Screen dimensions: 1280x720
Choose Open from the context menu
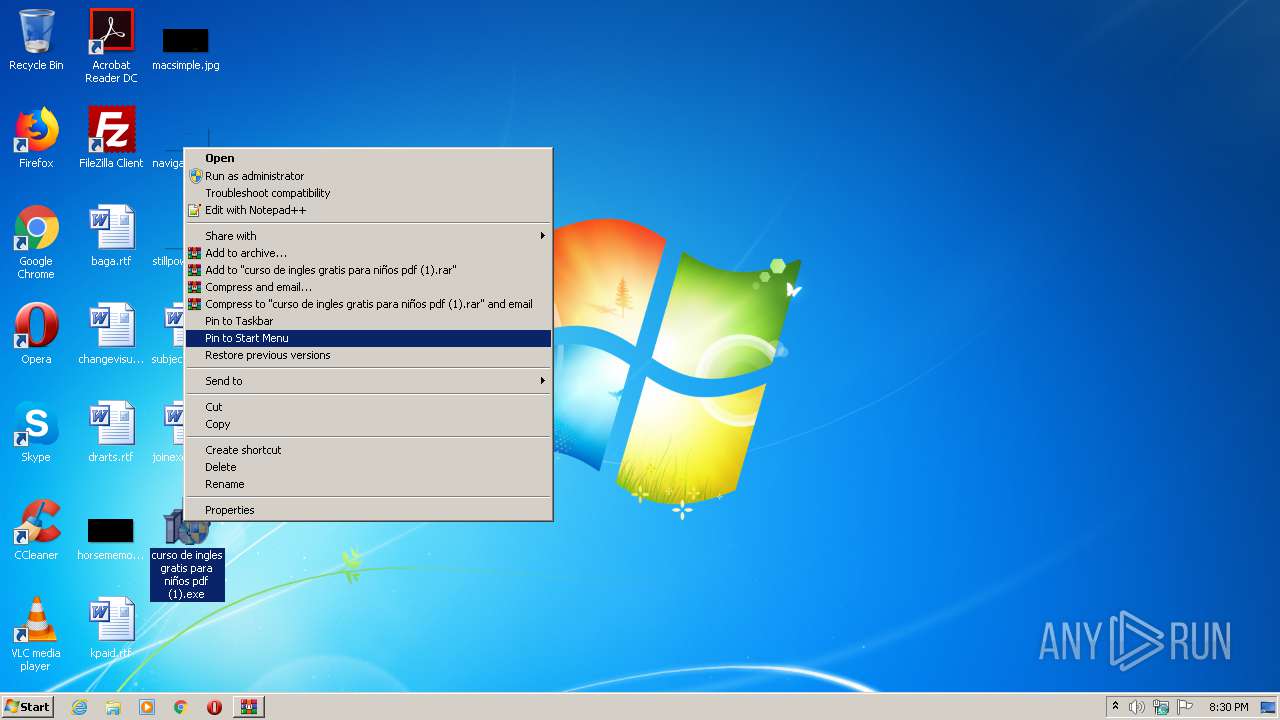click(x=369, y=158)
